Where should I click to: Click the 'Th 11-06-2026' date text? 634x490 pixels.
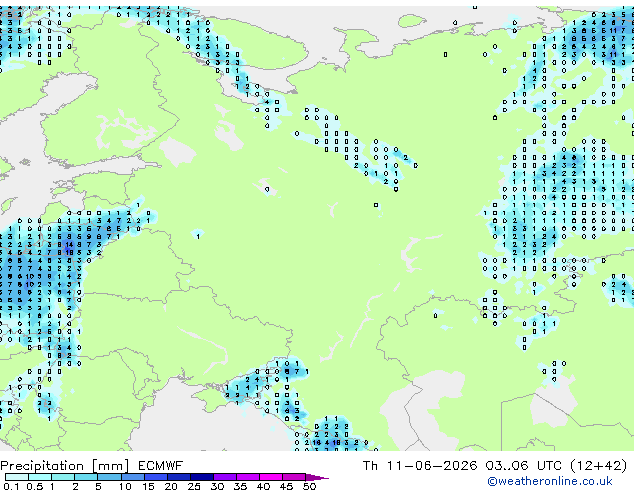point(420,466)
